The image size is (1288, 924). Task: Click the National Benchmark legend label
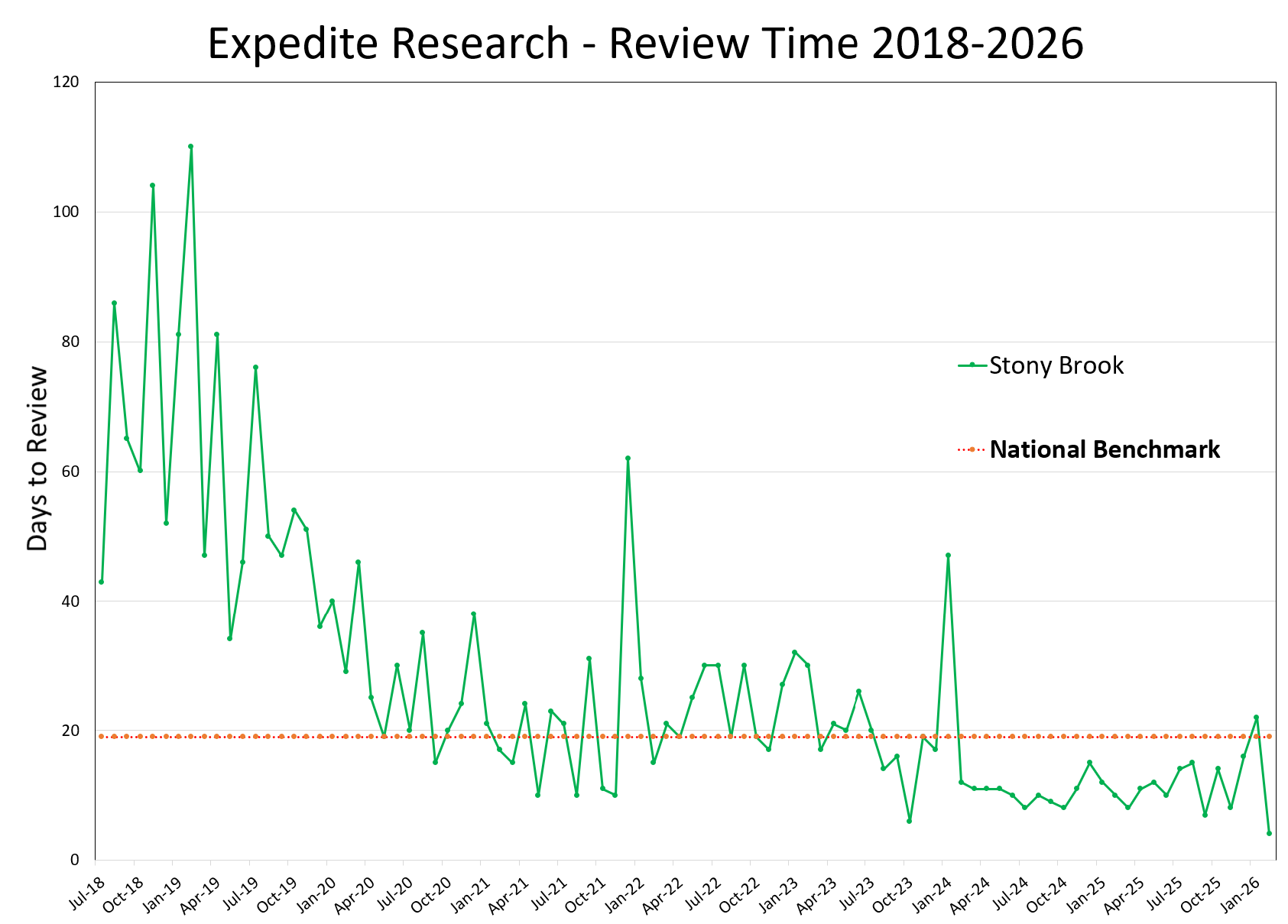tap(1105, 449)
